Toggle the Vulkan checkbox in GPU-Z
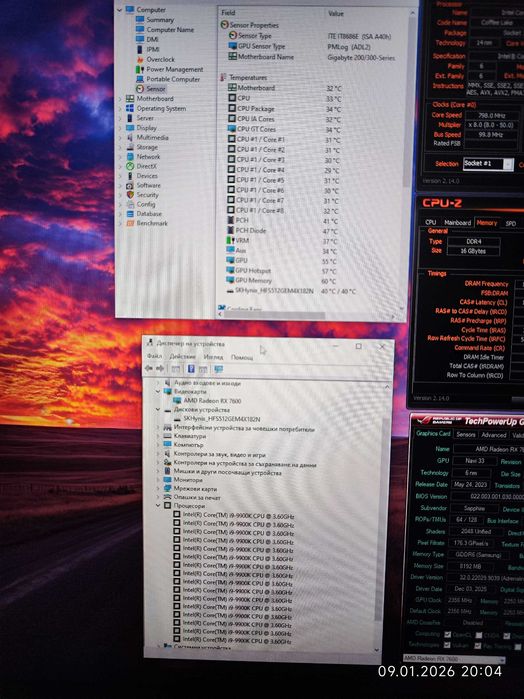 pos(447,645)
